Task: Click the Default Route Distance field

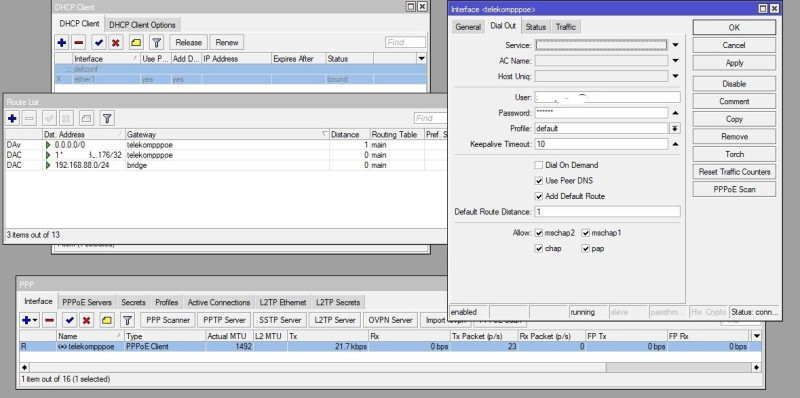Action: coord(607,212)
